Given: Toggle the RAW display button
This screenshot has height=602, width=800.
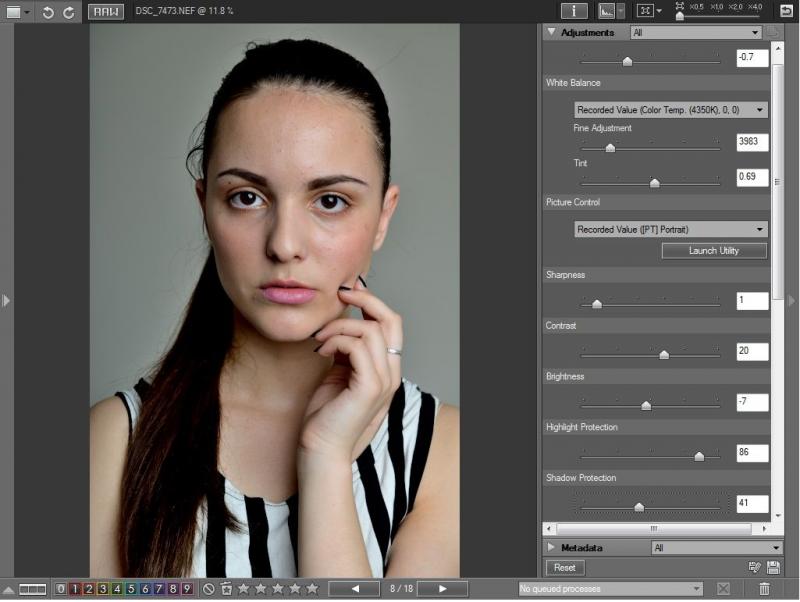Looking at the screenshot, I should click(106, 12).
